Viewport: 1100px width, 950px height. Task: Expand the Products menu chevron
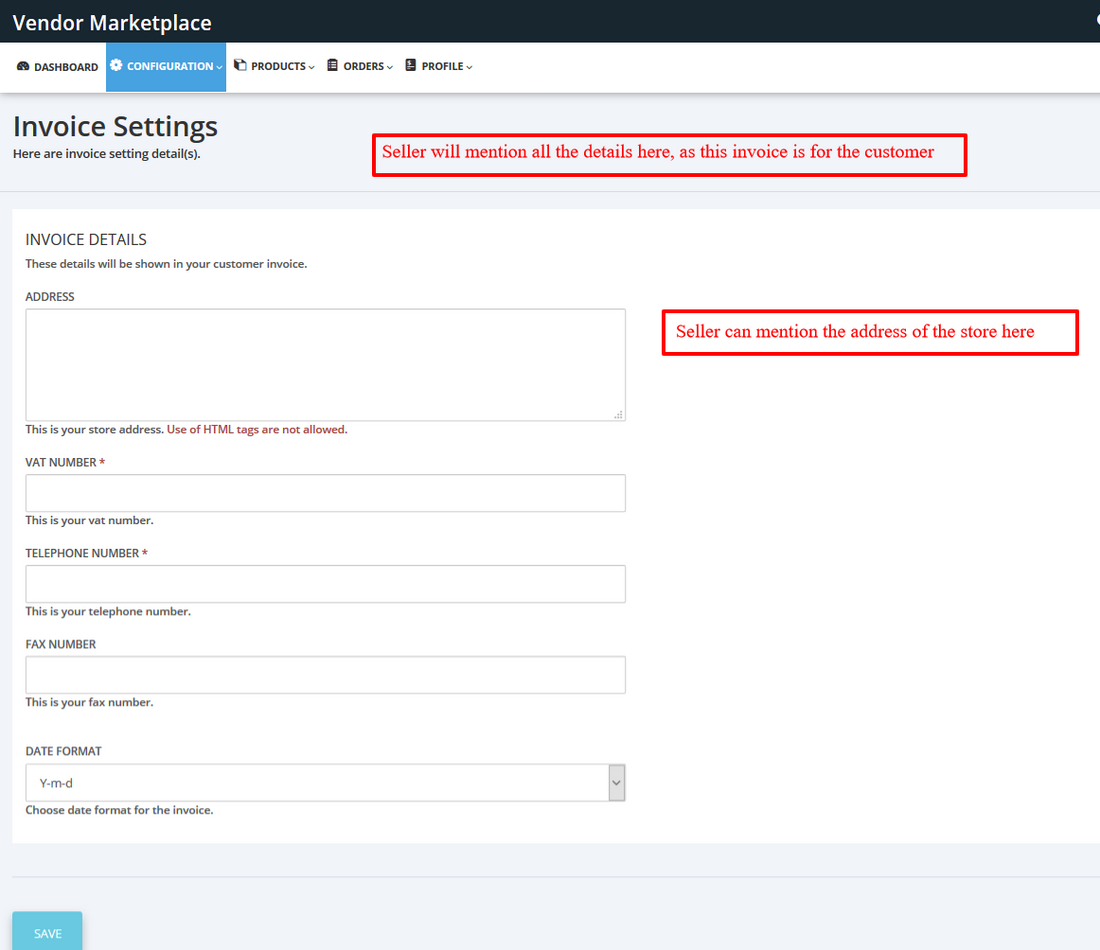[x=312, y=68]
